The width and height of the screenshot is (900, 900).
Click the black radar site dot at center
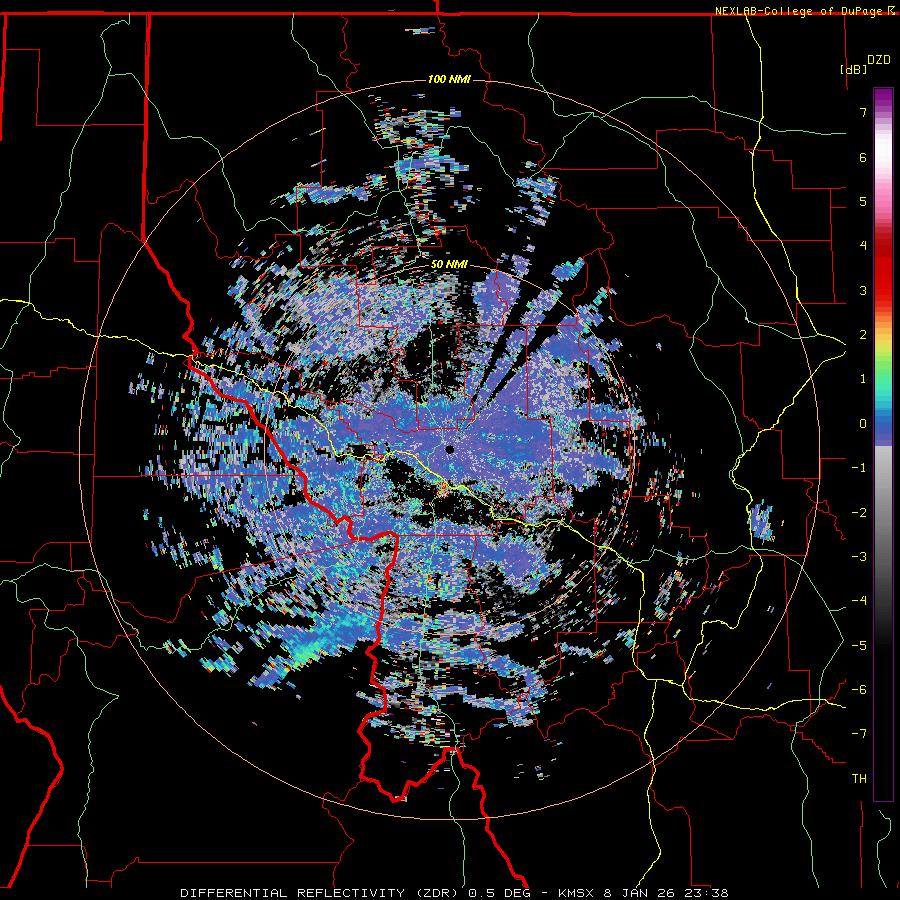click(x=449, y=449)
